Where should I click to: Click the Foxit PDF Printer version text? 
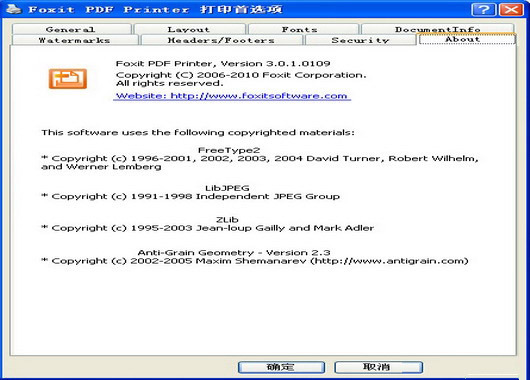[x=223, y=64]
